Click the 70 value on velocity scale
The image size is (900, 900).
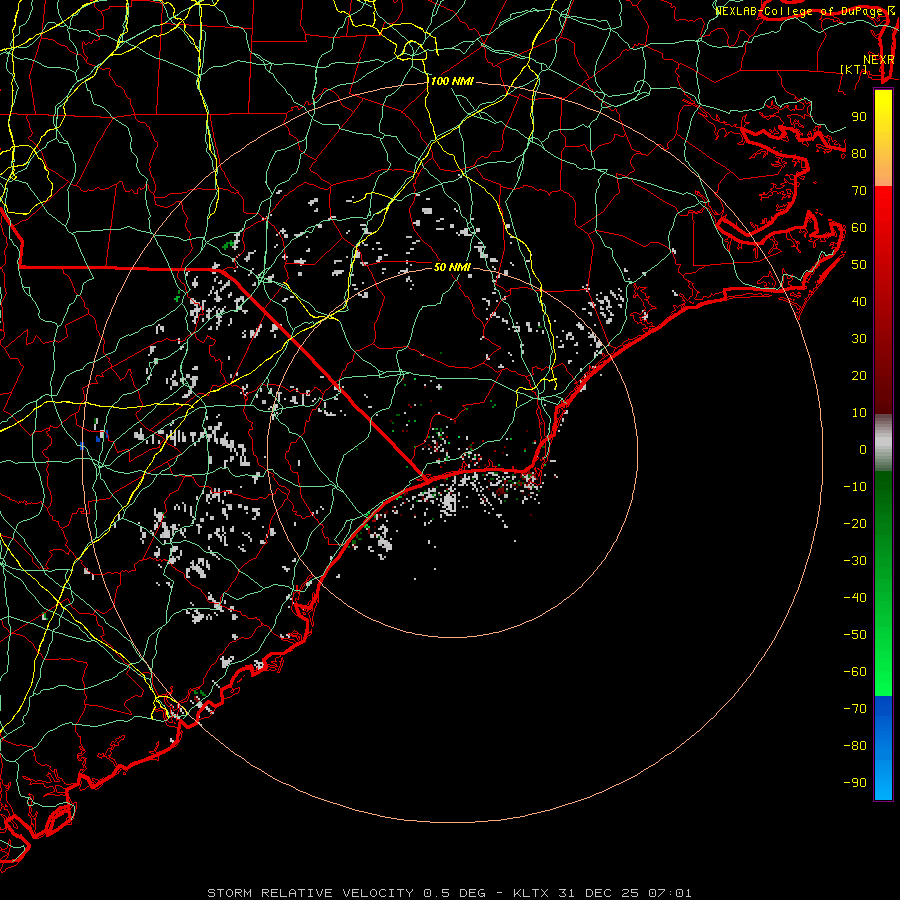[859, 191]
